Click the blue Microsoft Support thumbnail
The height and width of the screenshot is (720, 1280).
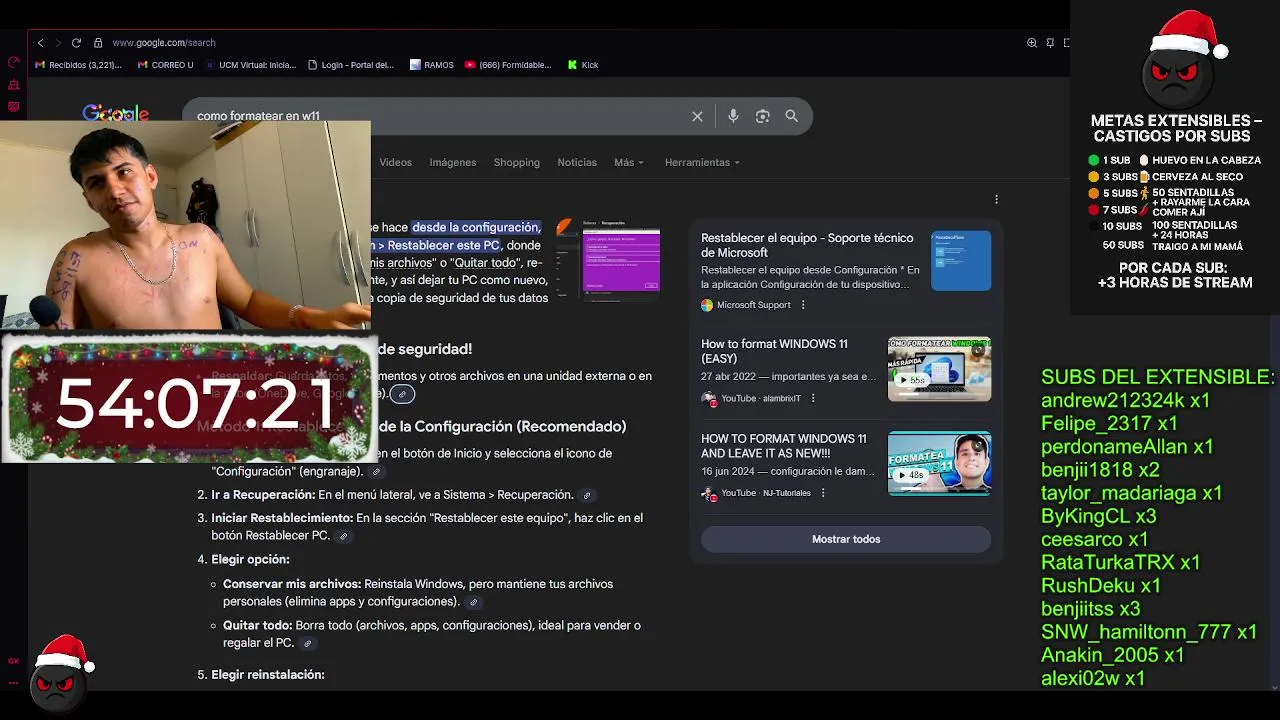(x=961, y=260)
